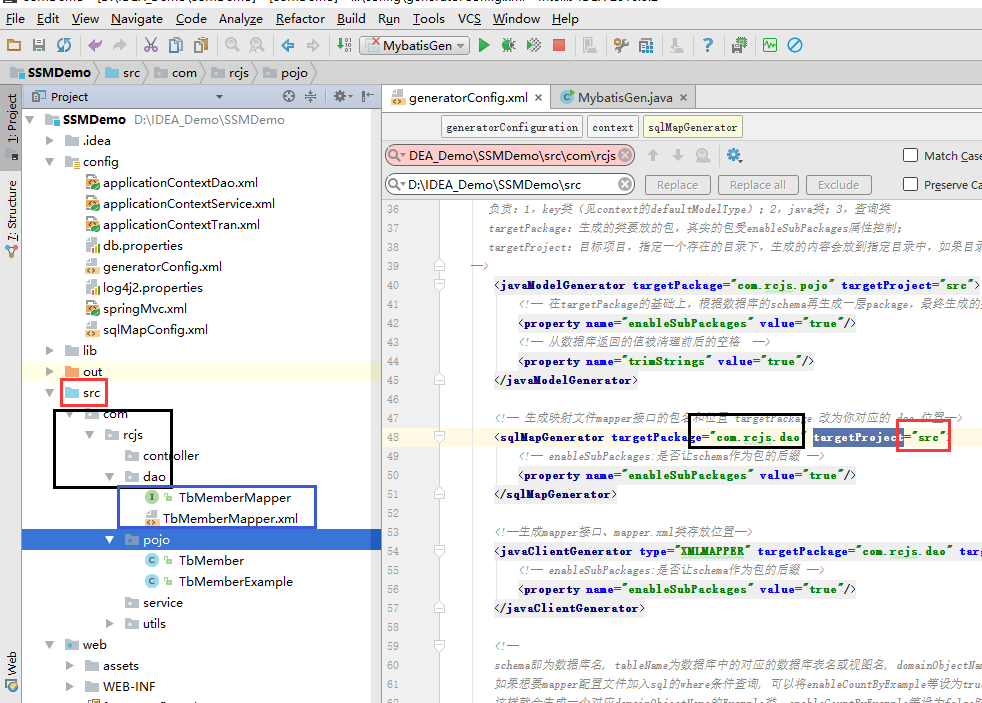Collapse the config folder
This screenshot has width=982, height=703.
[49, 162]
